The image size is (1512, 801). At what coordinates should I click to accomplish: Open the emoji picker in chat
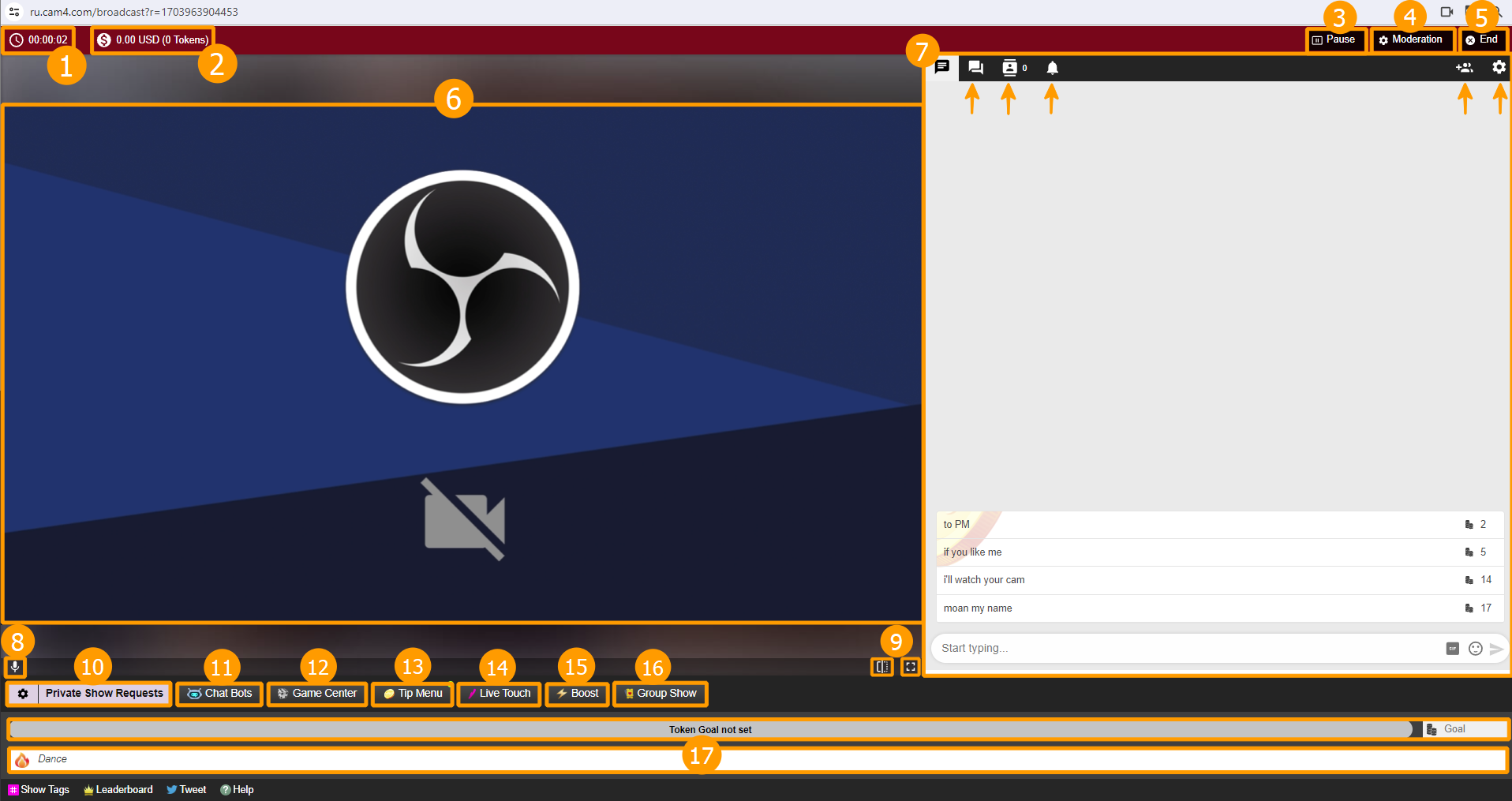click(1475, 649)
